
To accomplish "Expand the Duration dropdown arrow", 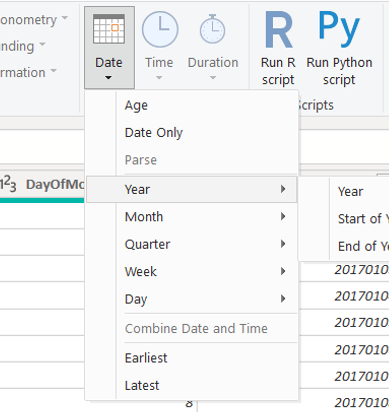I will point(213,78).
